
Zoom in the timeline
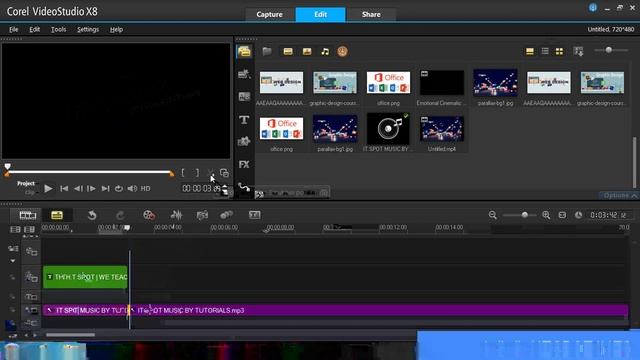pyautogui.click(x=546, y=215)
